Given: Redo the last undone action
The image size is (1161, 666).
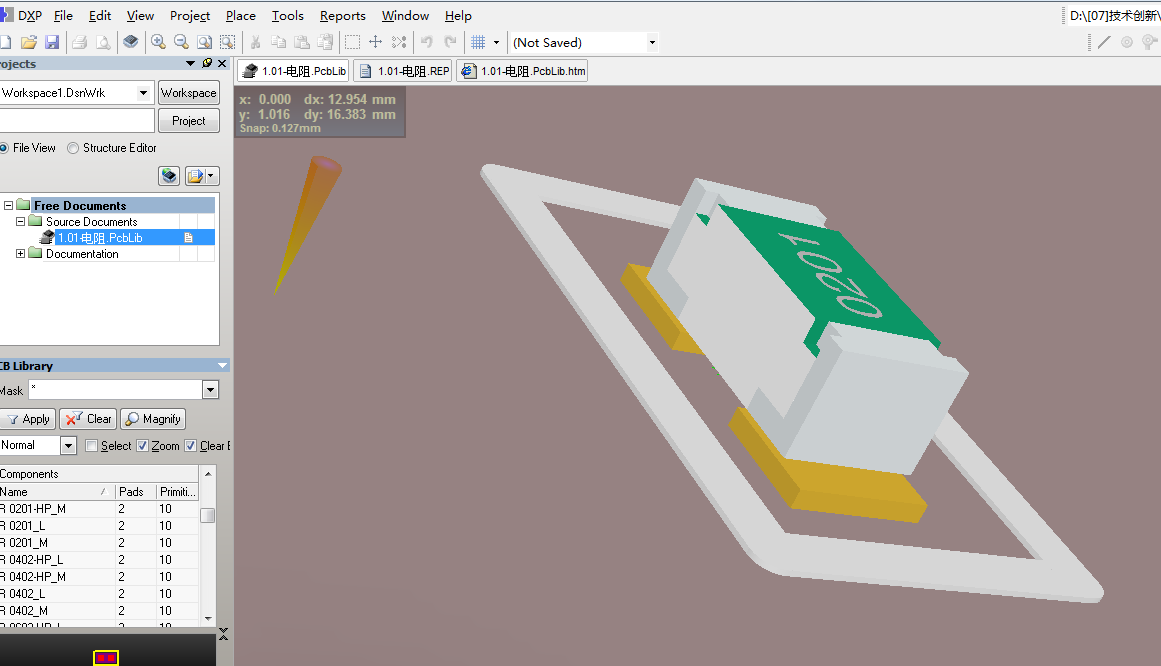Looking at the screenshot, I should [x=450, y=42].
